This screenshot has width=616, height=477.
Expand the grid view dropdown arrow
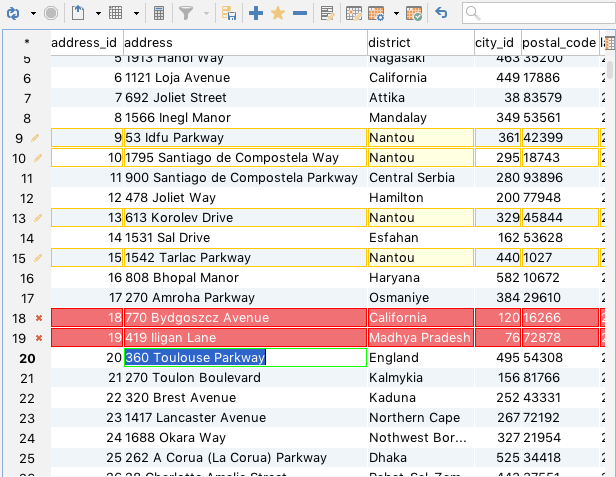click(136, 14)
